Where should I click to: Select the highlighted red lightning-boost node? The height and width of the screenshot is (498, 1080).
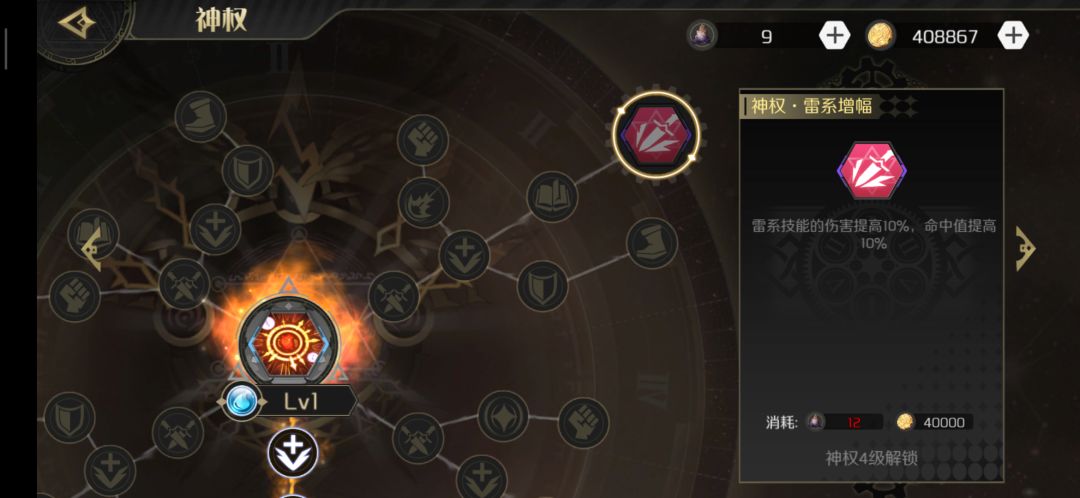coord(656,135)
